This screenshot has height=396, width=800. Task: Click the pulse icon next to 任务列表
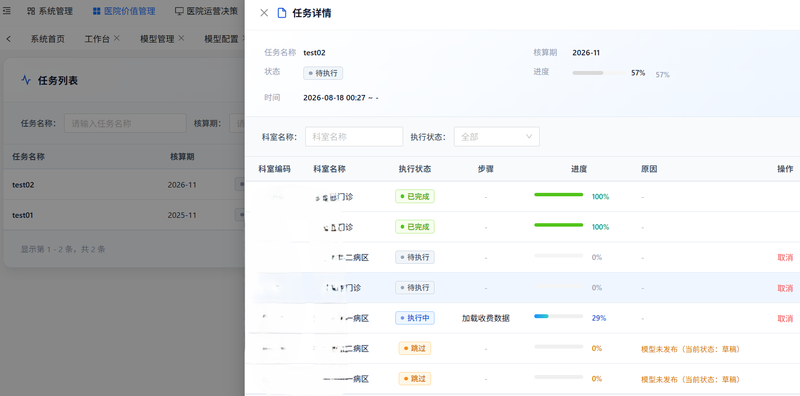26,80
